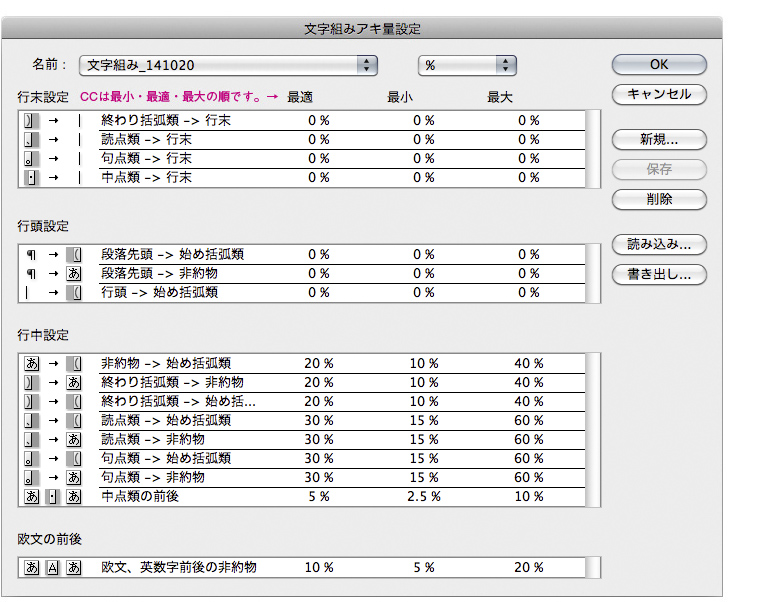Click the あ icon in 非約物 -> 始め括弧類 row
Screen dimensions: 760x602
[29, 363]
